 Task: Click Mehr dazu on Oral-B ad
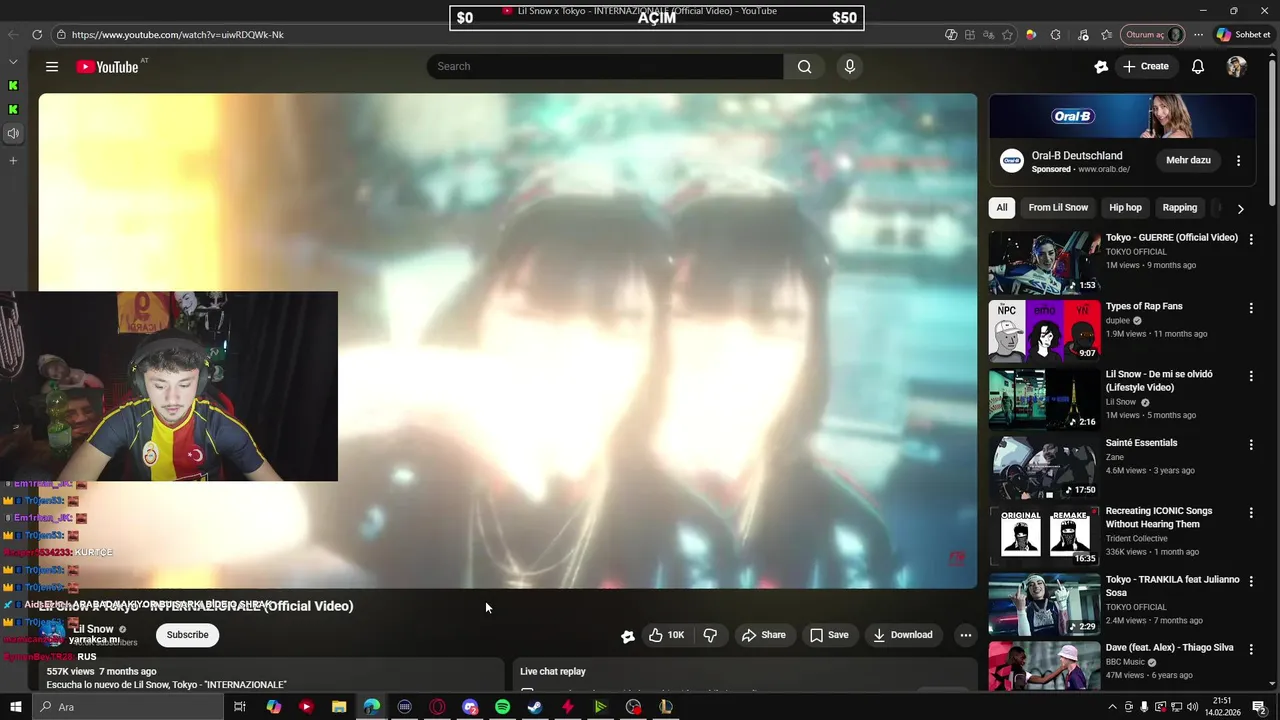[x=1188, y=160]
